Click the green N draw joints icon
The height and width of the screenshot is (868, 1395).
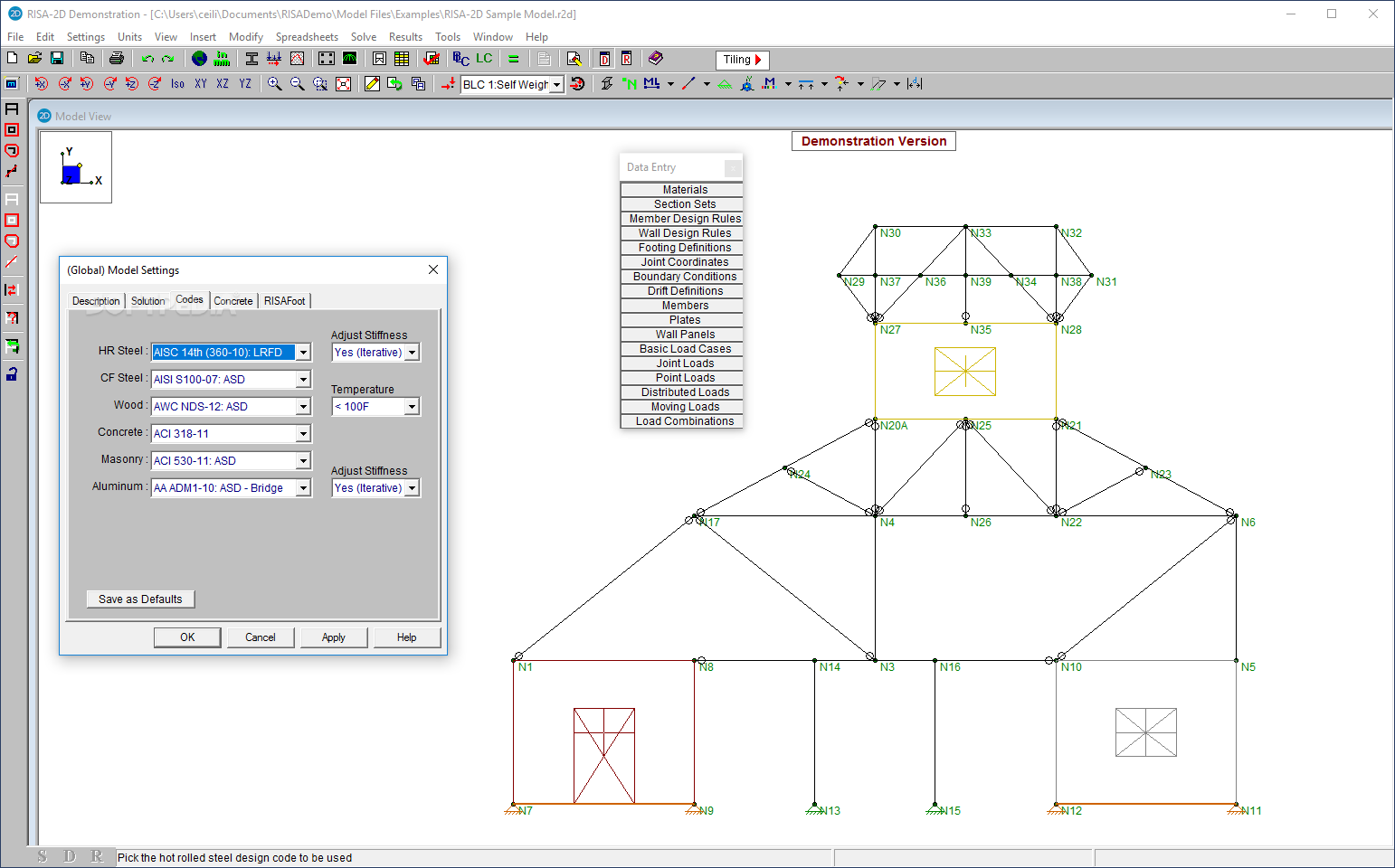click(x=630, y=84)
